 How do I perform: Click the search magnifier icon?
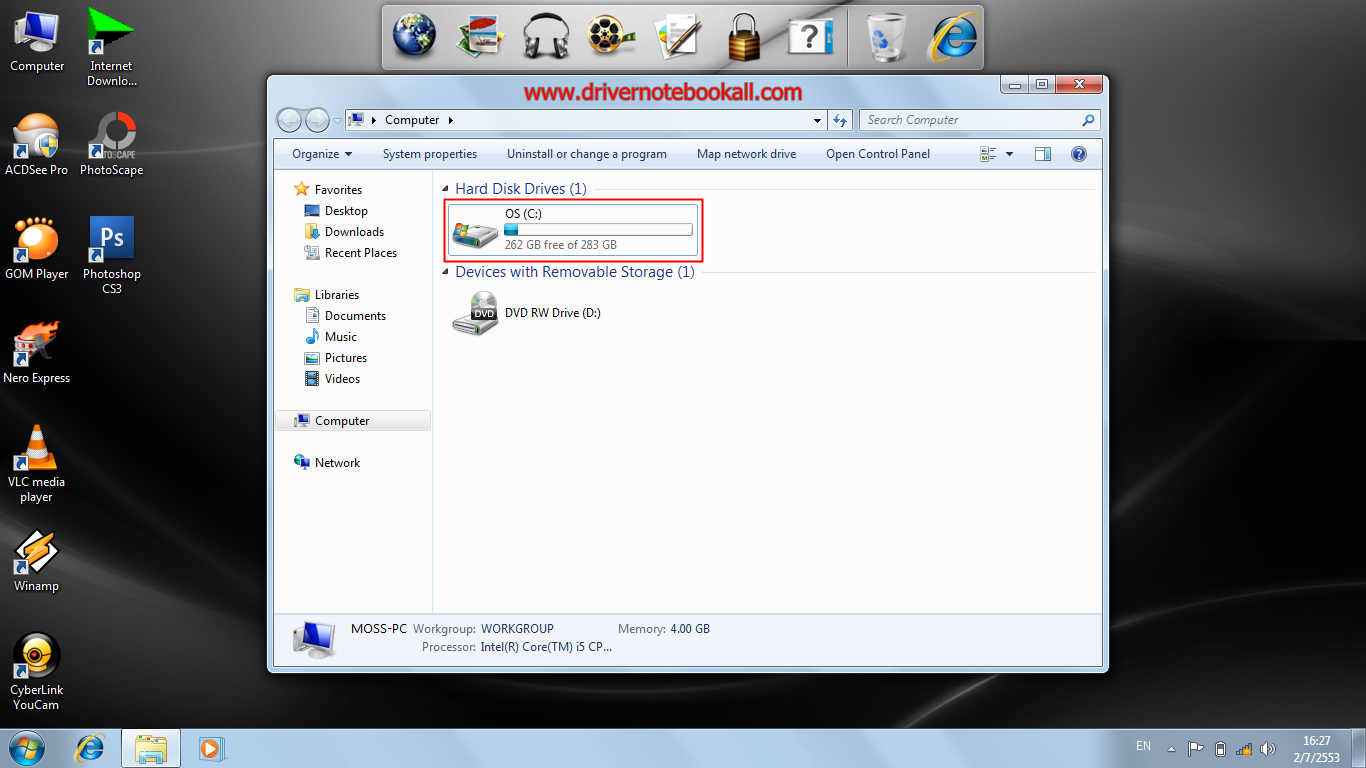(x=1089, y=120)
